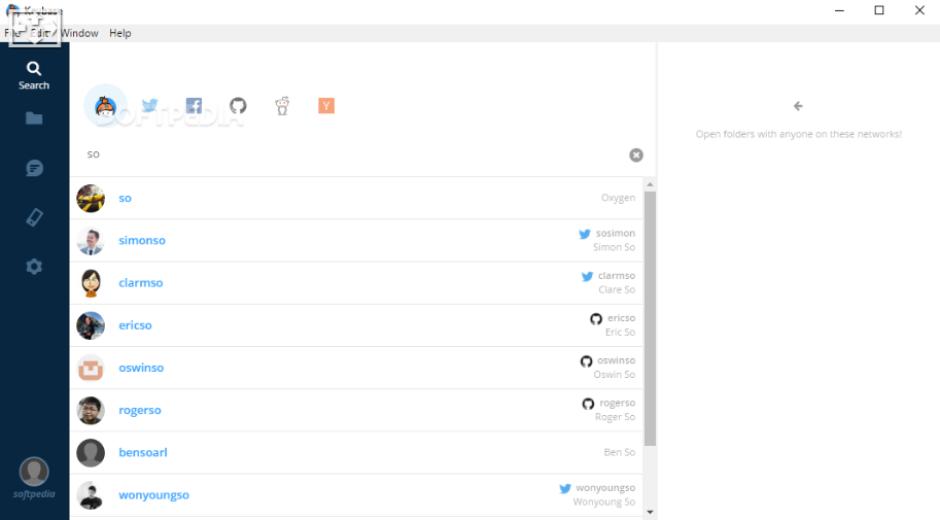Click the 'Eric So' full name

point(620,332)
